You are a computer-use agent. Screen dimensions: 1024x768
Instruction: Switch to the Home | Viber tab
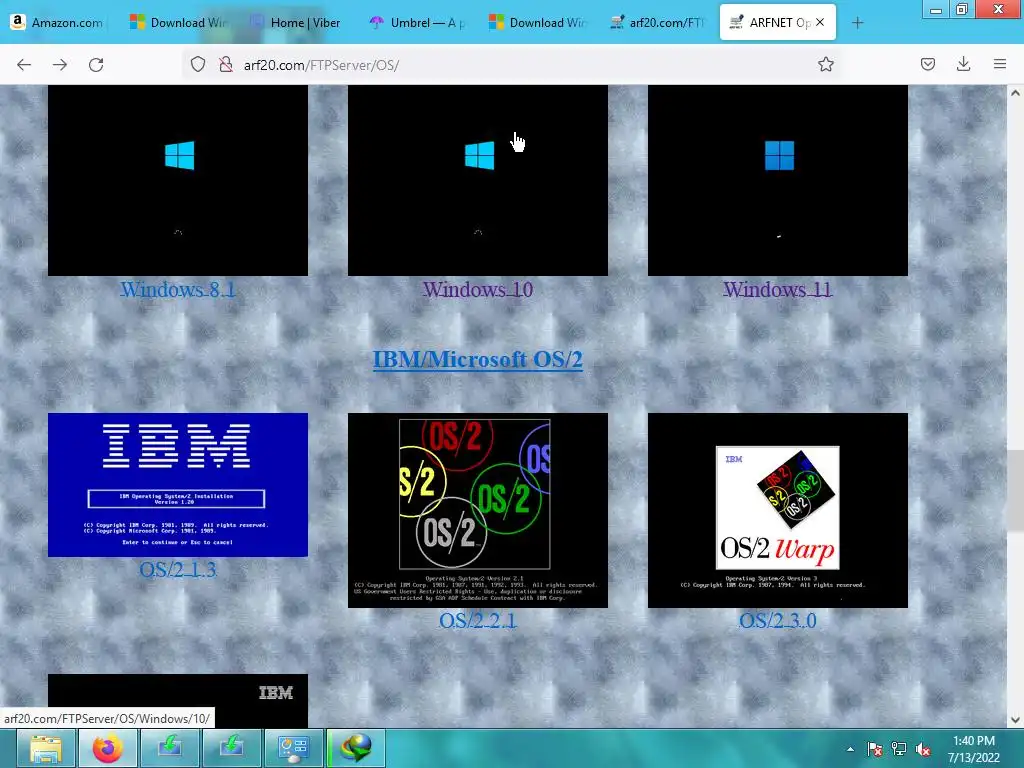(x=297, y=23)
